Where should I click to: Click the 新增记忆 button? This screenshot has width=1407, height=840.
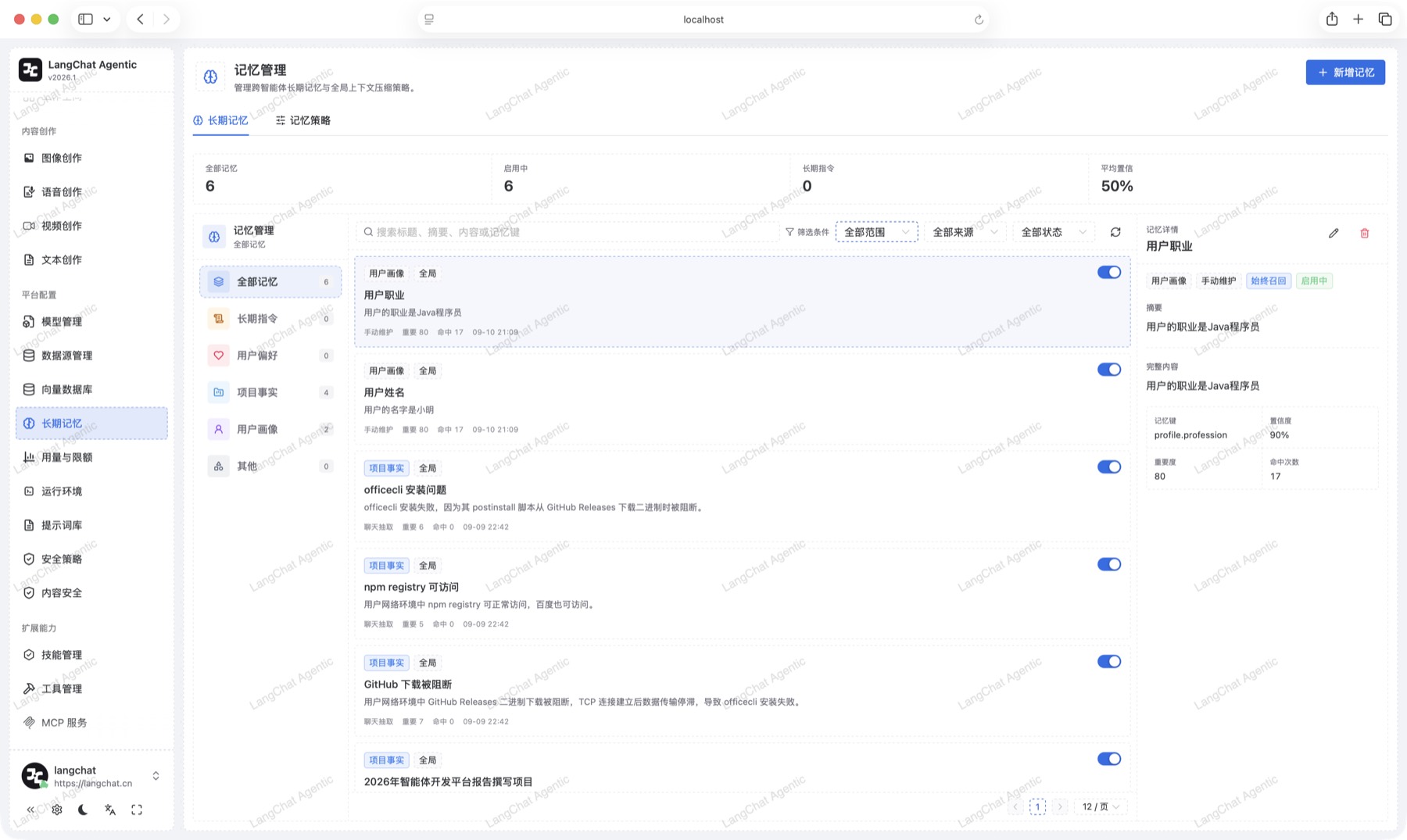(x=1345, y=72)
